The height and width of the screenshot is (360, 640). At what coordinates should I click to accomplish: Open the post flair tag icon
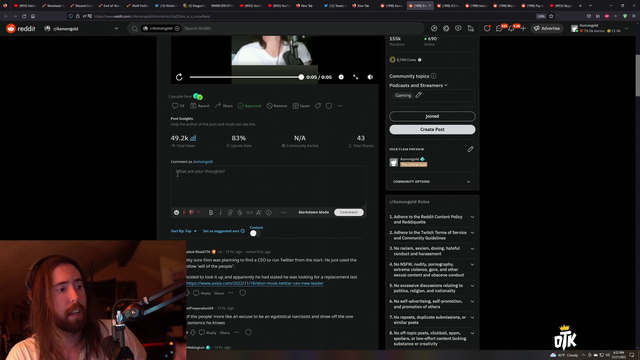pos(318,106)
